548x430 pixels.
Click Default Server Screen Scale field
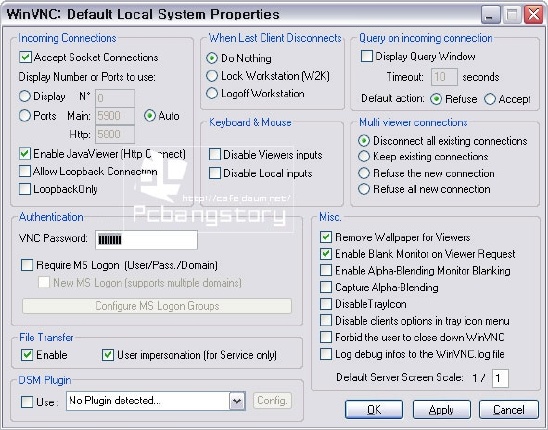(500, 378)
